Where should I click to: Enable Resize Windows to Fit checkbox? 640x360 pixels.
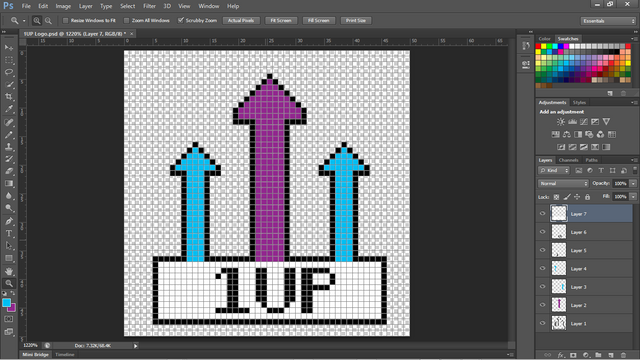point(65,20)
